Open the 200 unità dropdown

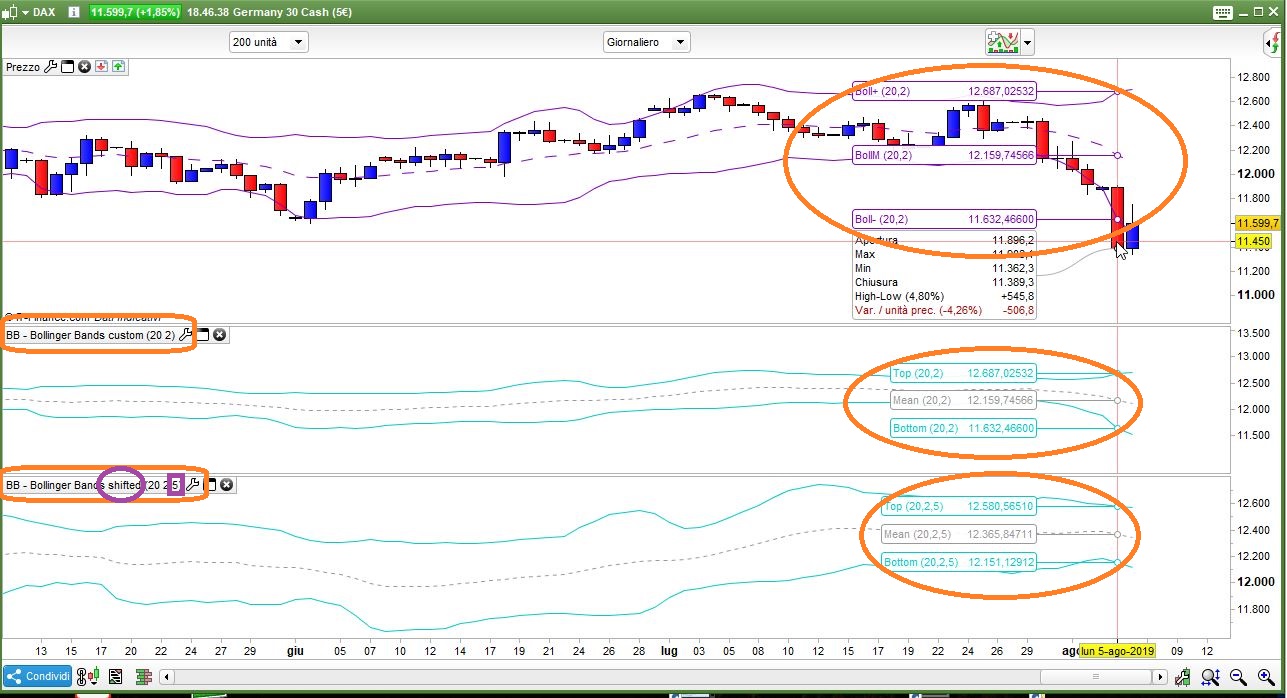point(269,42)
